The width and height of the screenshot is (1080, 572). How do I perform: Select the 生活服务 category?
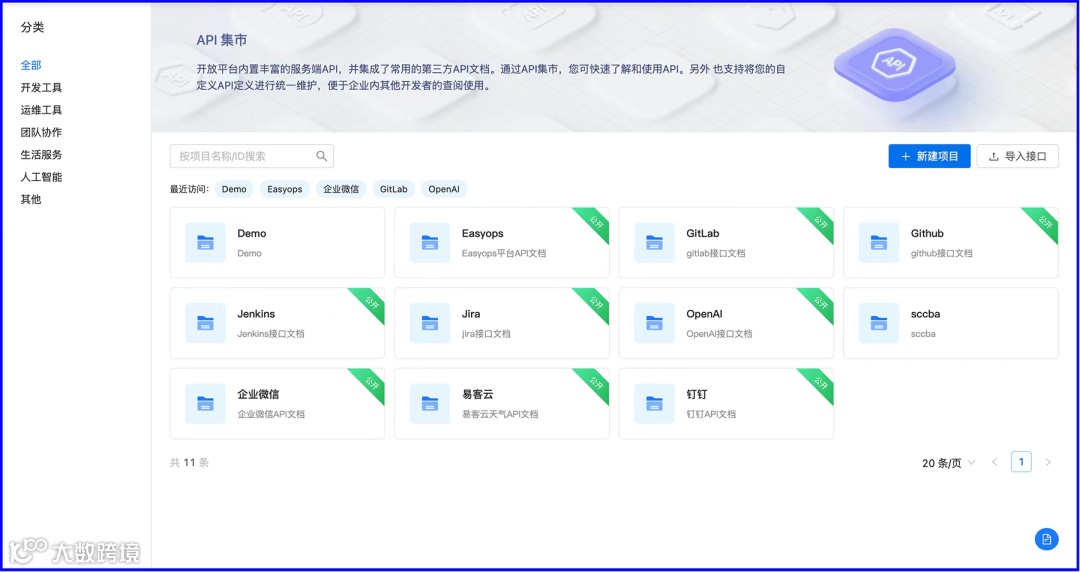pyautogui.click(x=41, y=155)
